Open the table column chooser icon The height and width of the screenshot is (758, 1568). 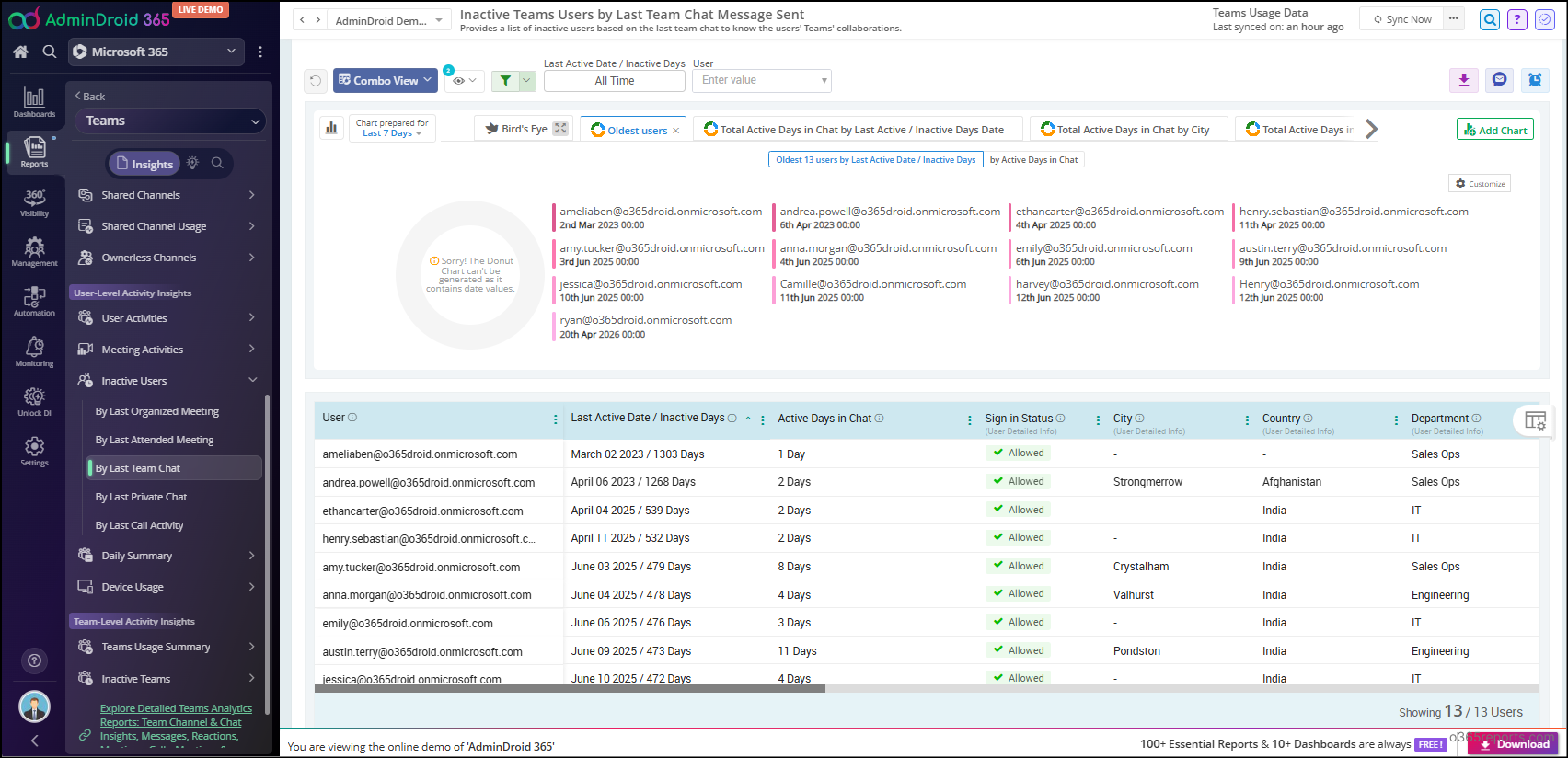[x=1535, y=420]
